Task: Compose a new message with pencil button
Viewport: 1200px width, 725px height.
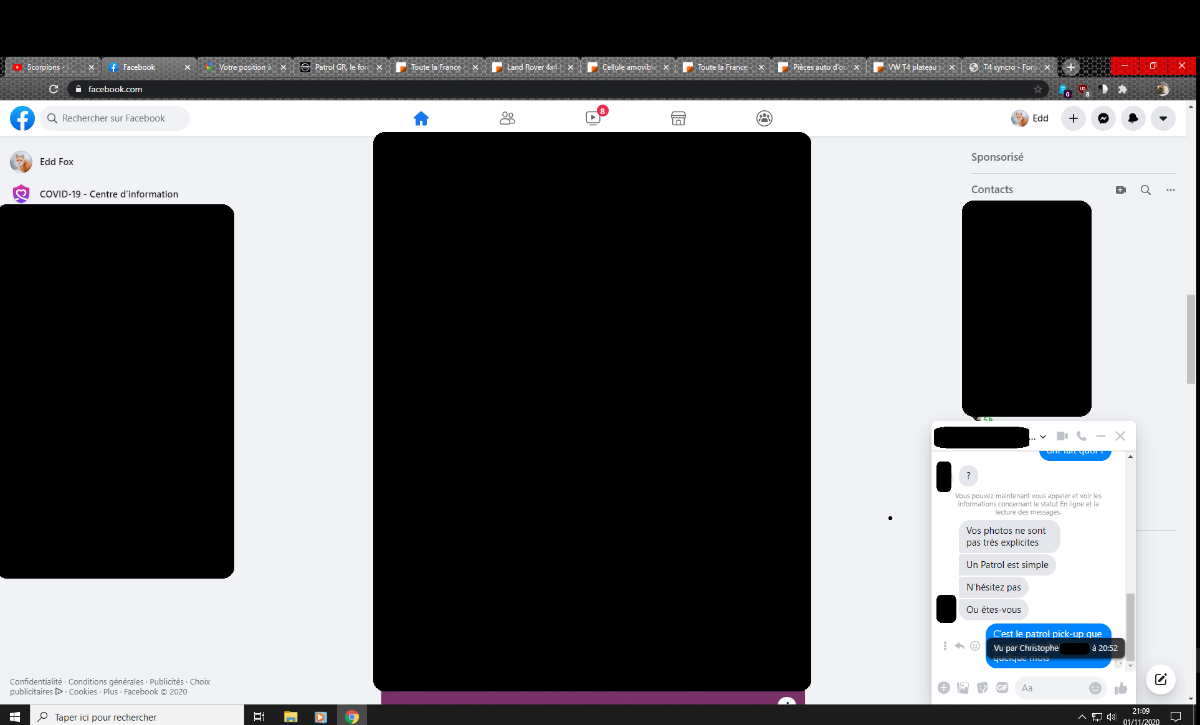Action: click(x=1160, y=680)
